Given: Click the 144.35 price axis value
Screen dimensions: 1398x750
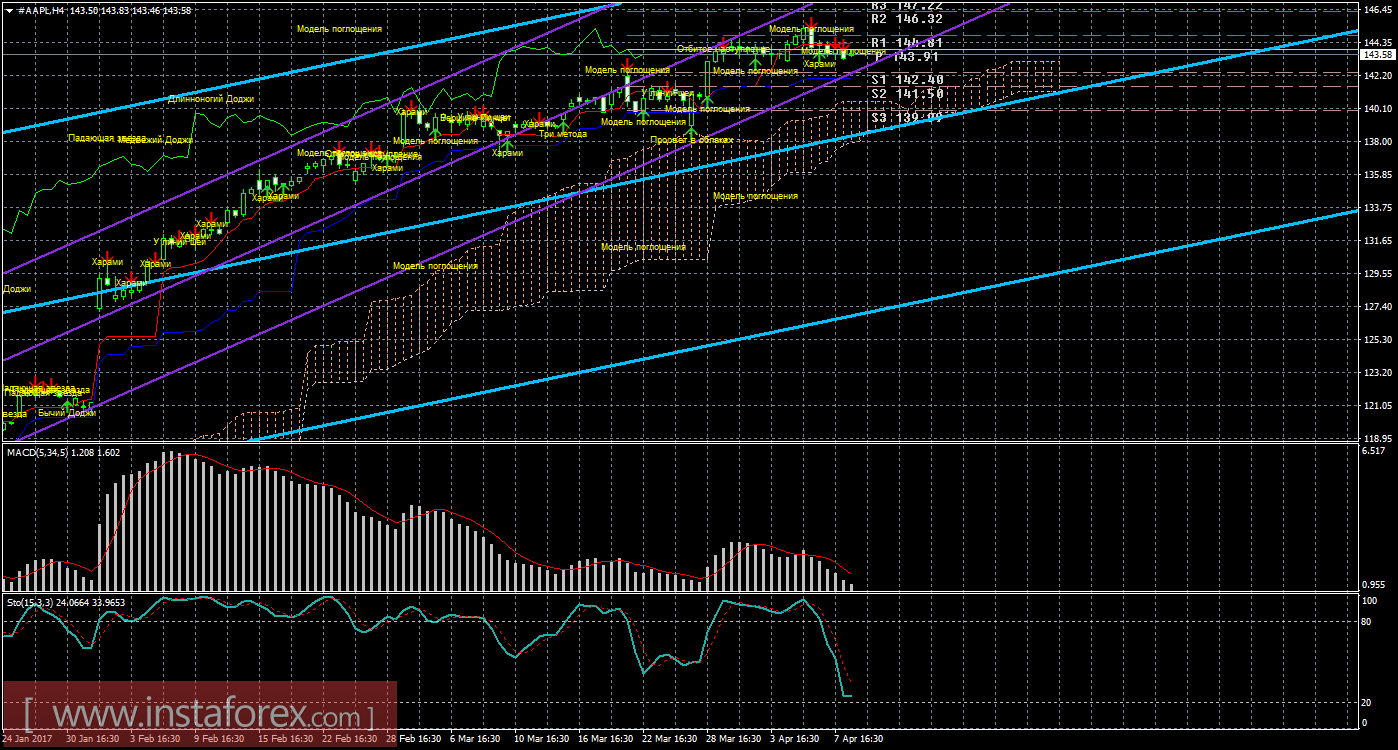Looking at the screenshot, I should (1378, 42).
